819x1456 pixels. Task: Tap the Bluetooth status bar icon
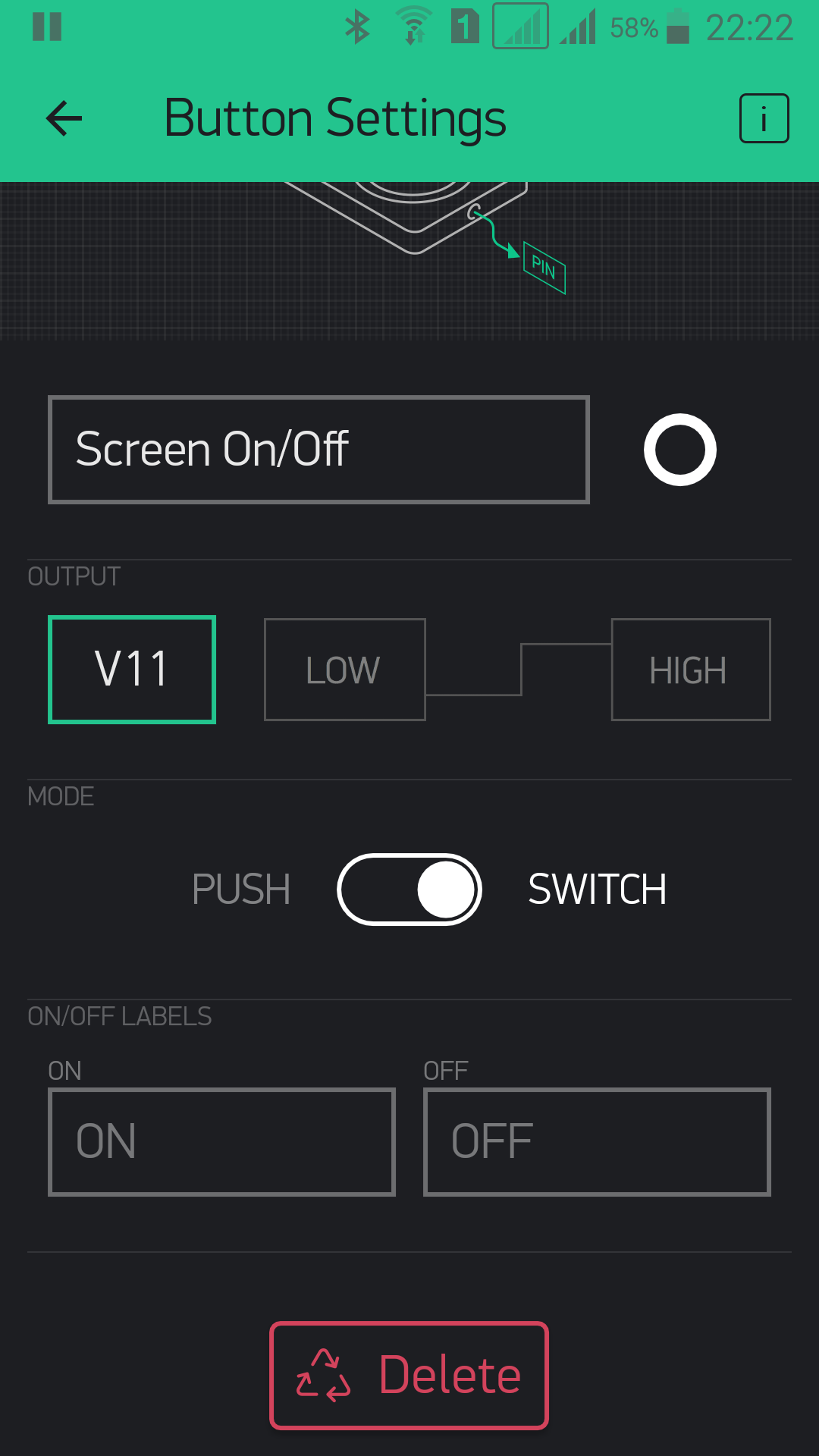pos(358,27)
